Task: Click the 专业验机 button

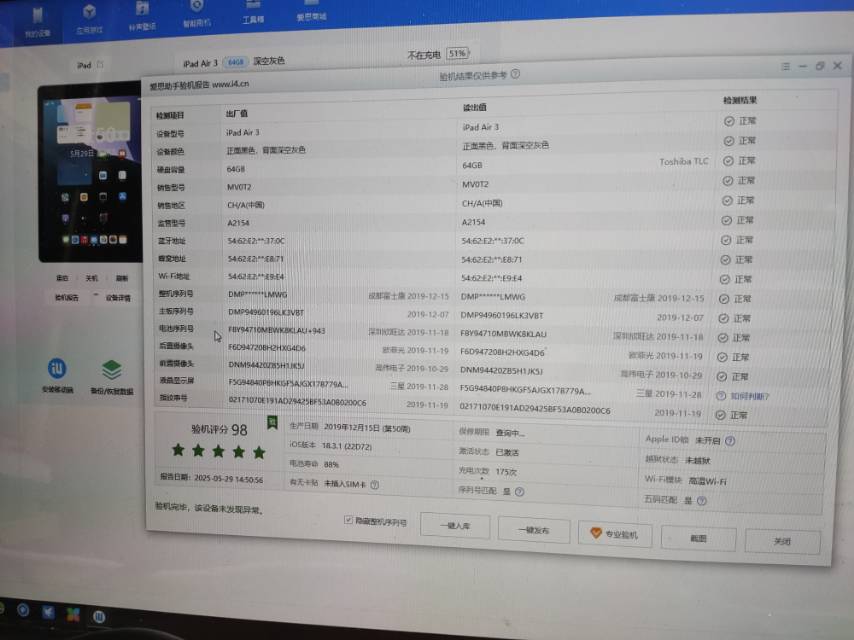Action: pos(615,534)
